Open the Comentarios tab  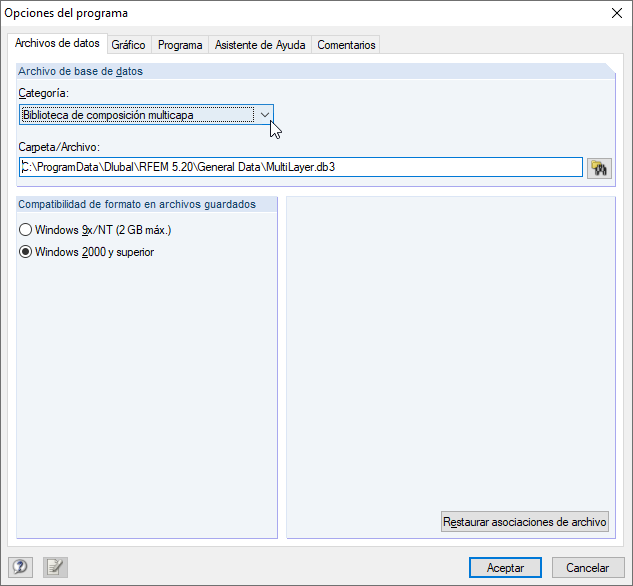tap(346, 45)
